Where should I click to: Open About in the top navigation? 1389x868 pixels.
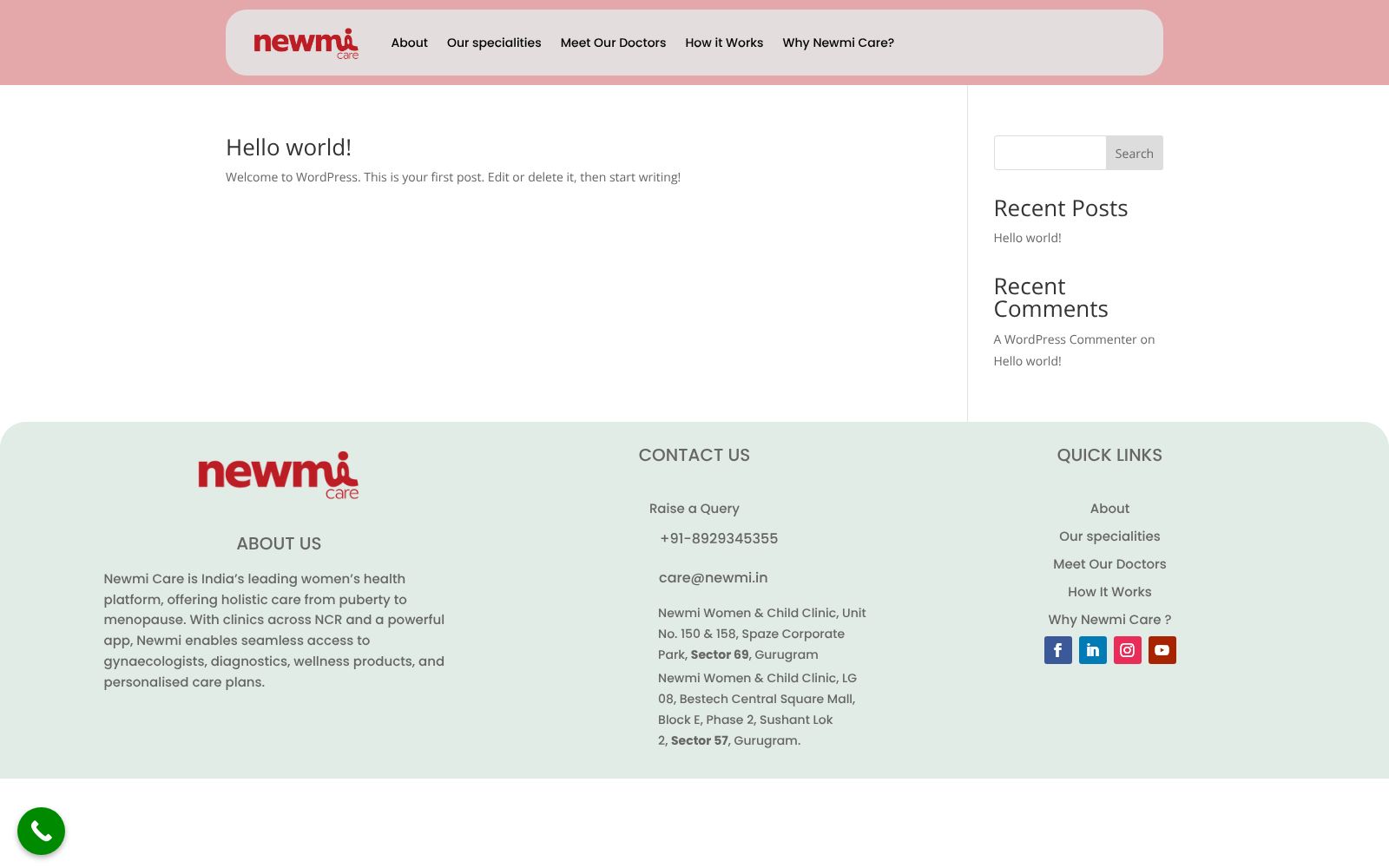(x=409, y=43)
